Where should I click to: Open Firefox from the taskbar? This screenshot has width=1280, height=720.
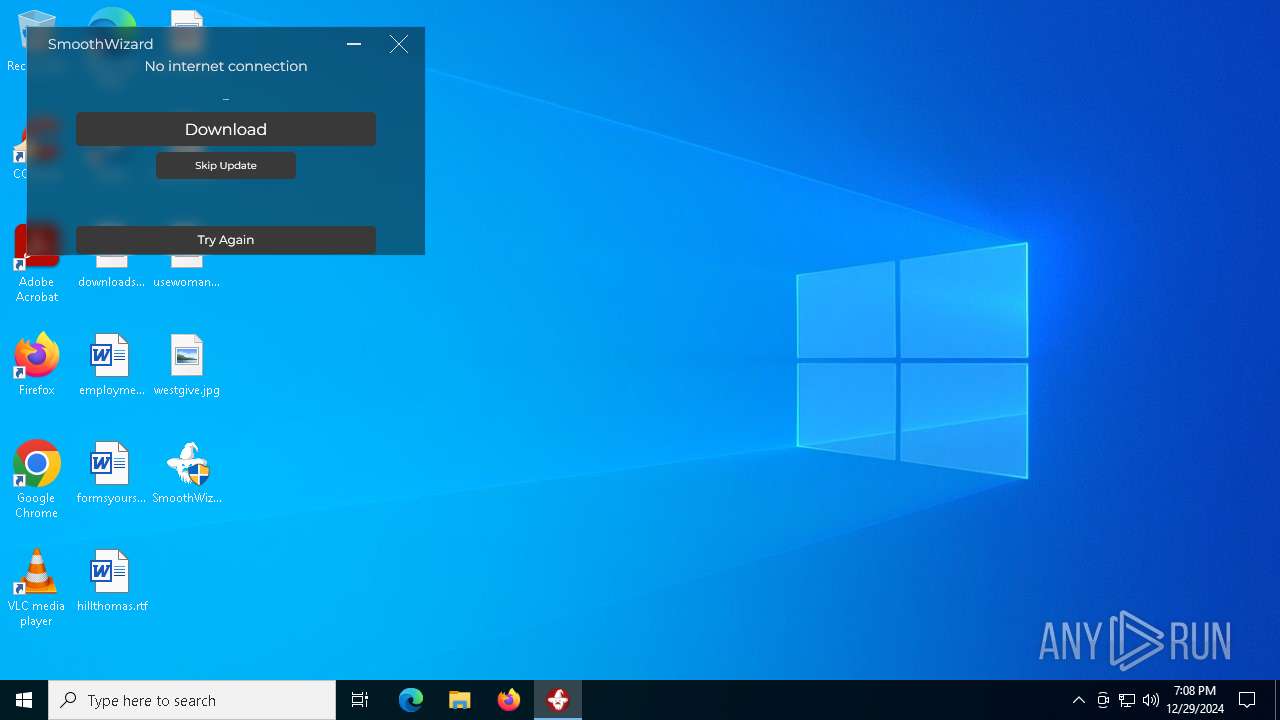(509, 700)
